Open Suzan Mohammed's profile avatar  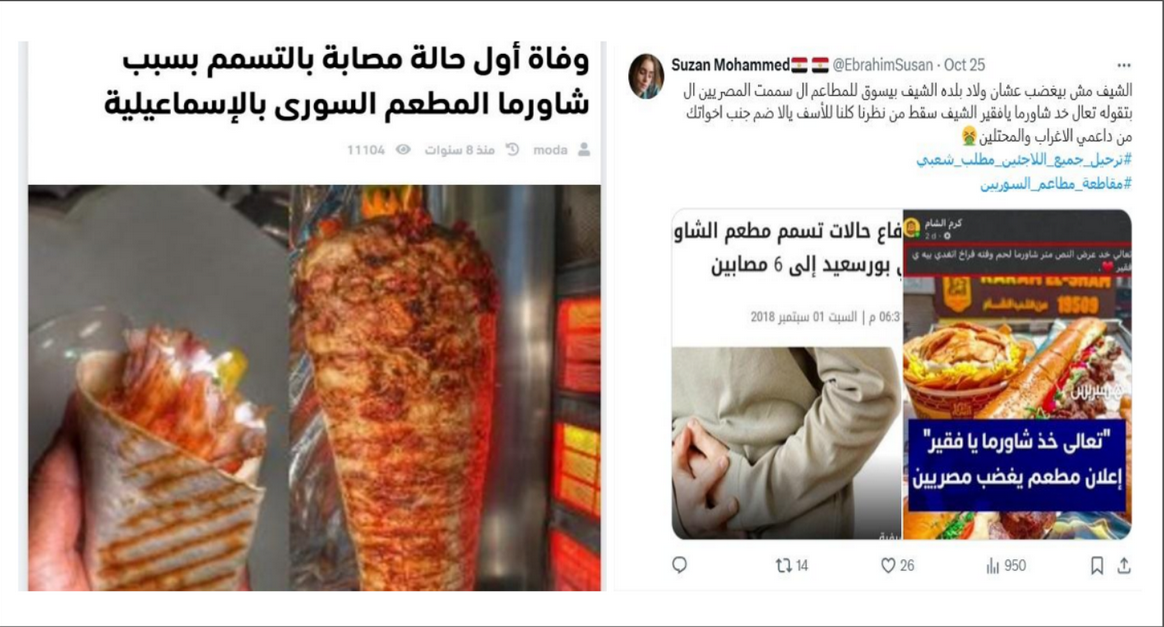(x=646, y=76)
